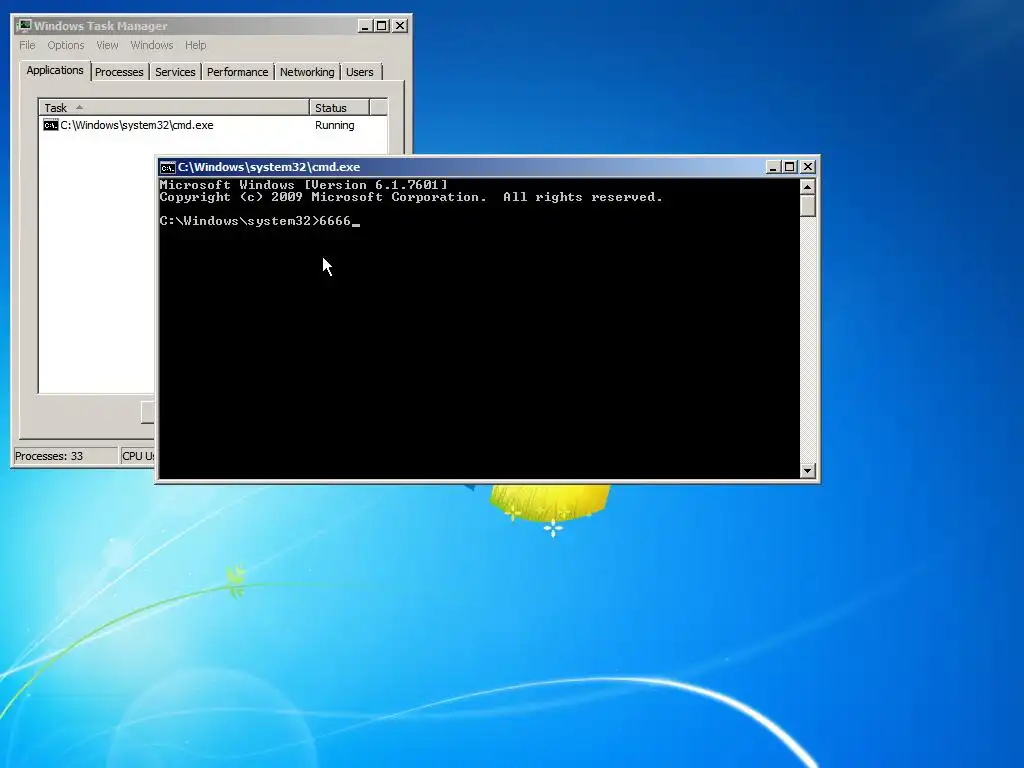Switch to the Users tab
The width and height of the screenshot is (1024, 768).
tap(360, 72)
